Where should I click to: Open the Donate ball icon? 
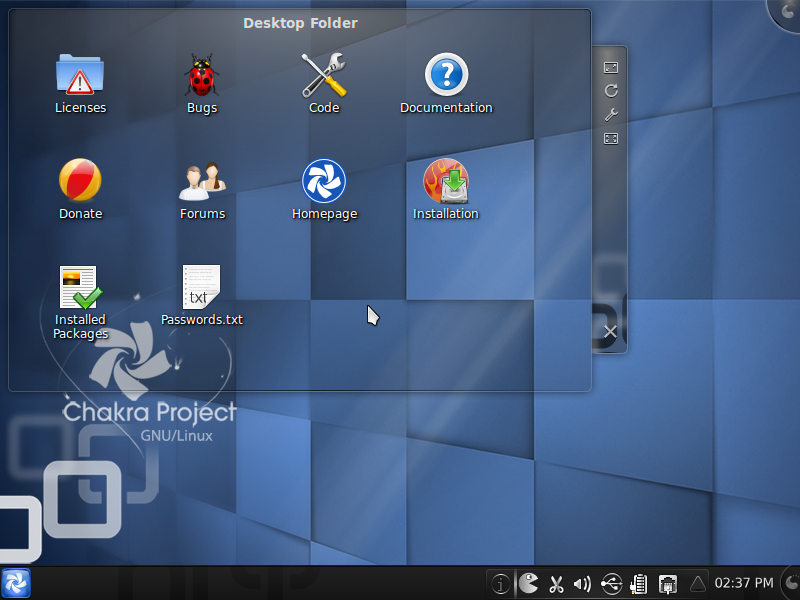click(80, 180)
